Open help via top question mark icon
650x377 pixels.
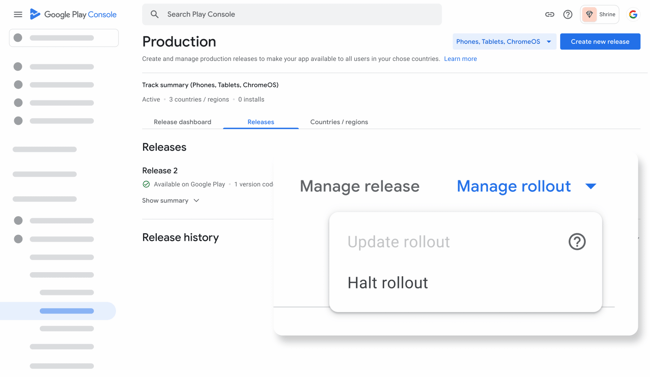click(x=568, y=15)
